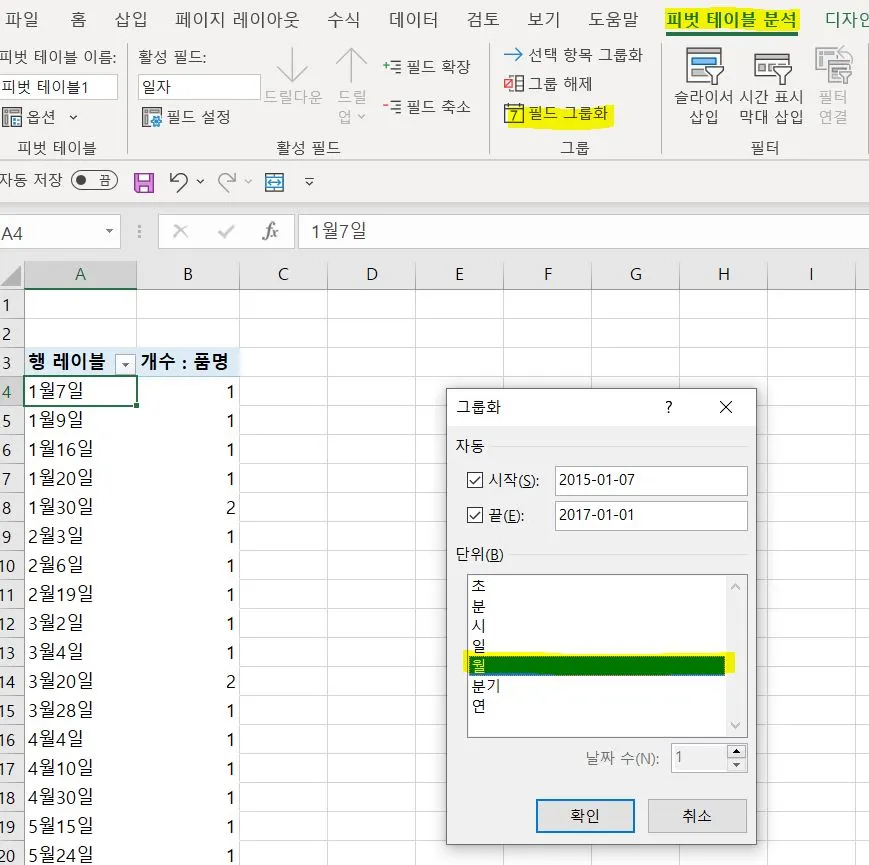
Task: Click the 그룹 해제 ungroup icon
Action: (513, 84)
